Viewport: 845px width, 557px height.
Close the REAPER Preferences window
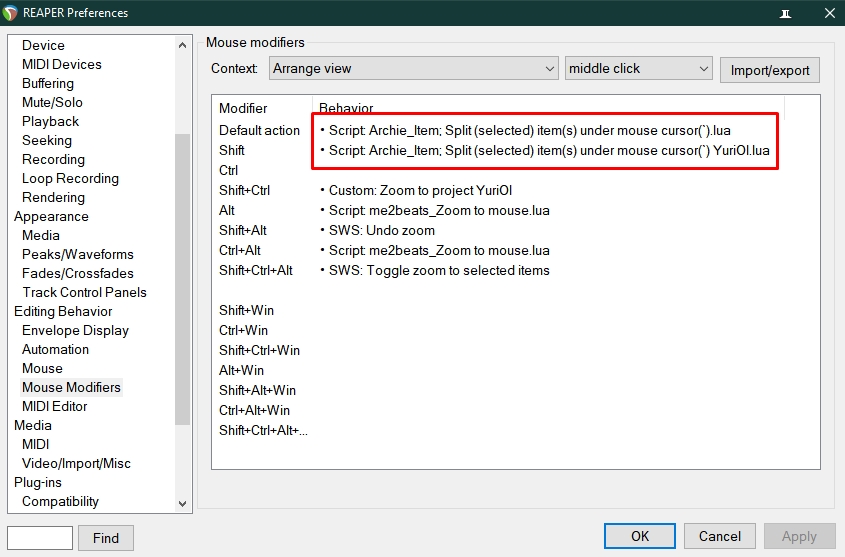[x=830, y=13]
